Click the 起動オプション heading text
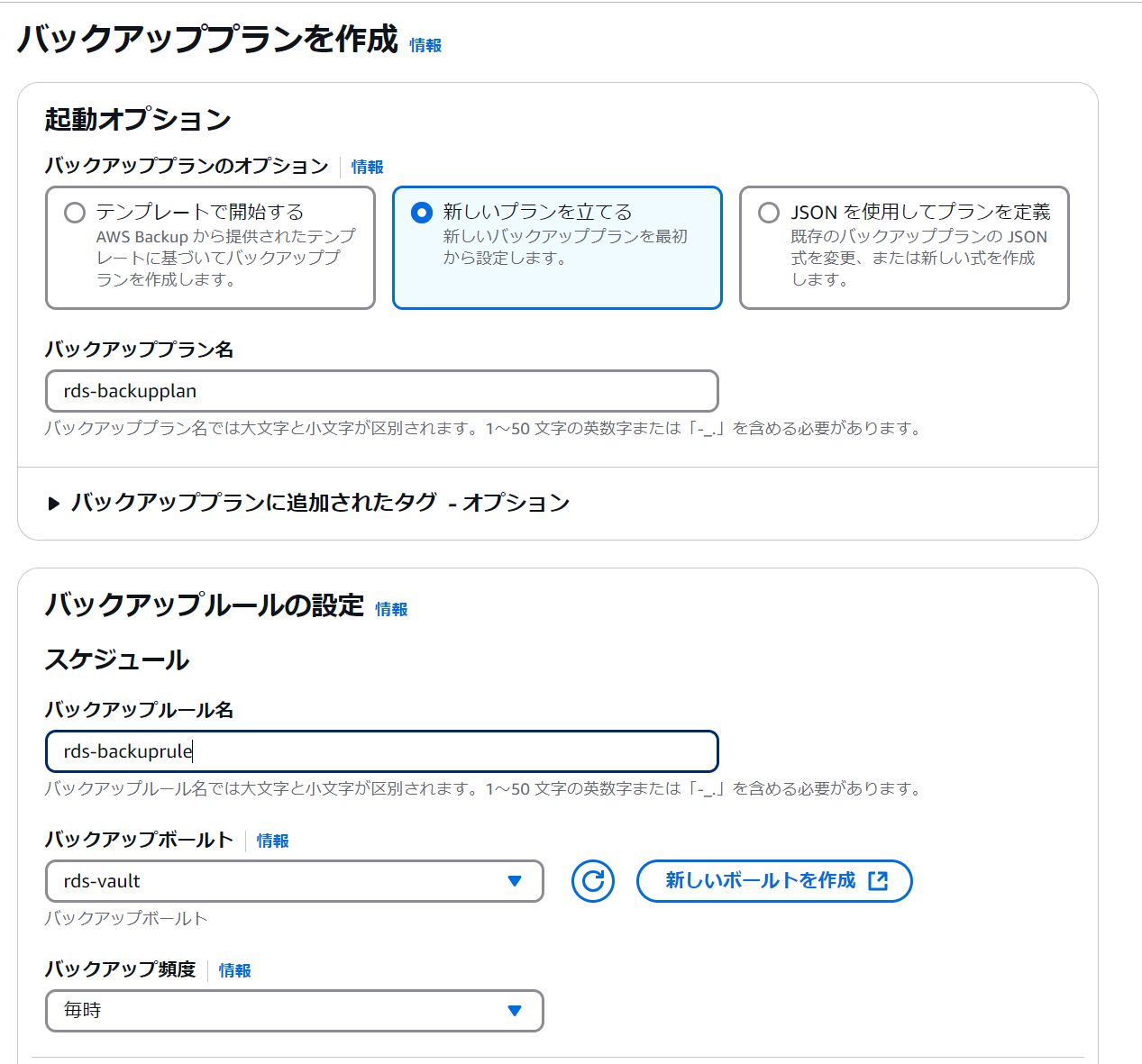The height and width of the screenshot is (1064, 1142). click(x=138, y=119)
